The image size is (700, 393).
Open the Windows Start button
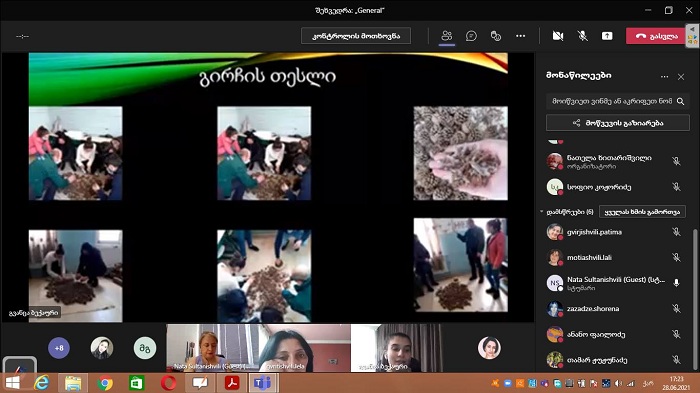[x=13, y=383]
